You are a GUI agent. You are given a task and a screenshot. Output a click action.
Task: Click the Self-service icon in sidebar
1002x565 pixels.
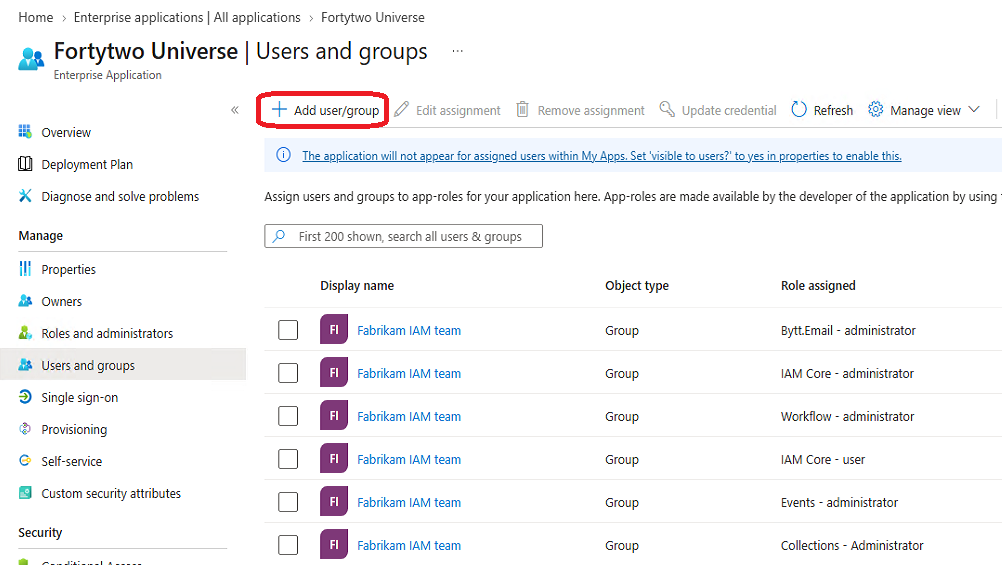pos(25,460)
